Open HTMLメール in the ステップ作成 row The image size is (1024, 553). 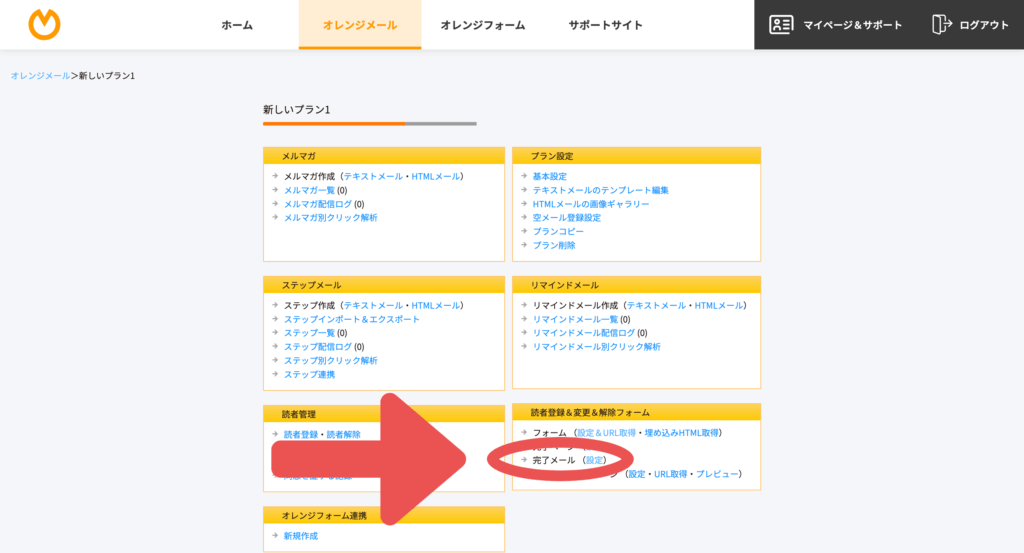(435, 306)
